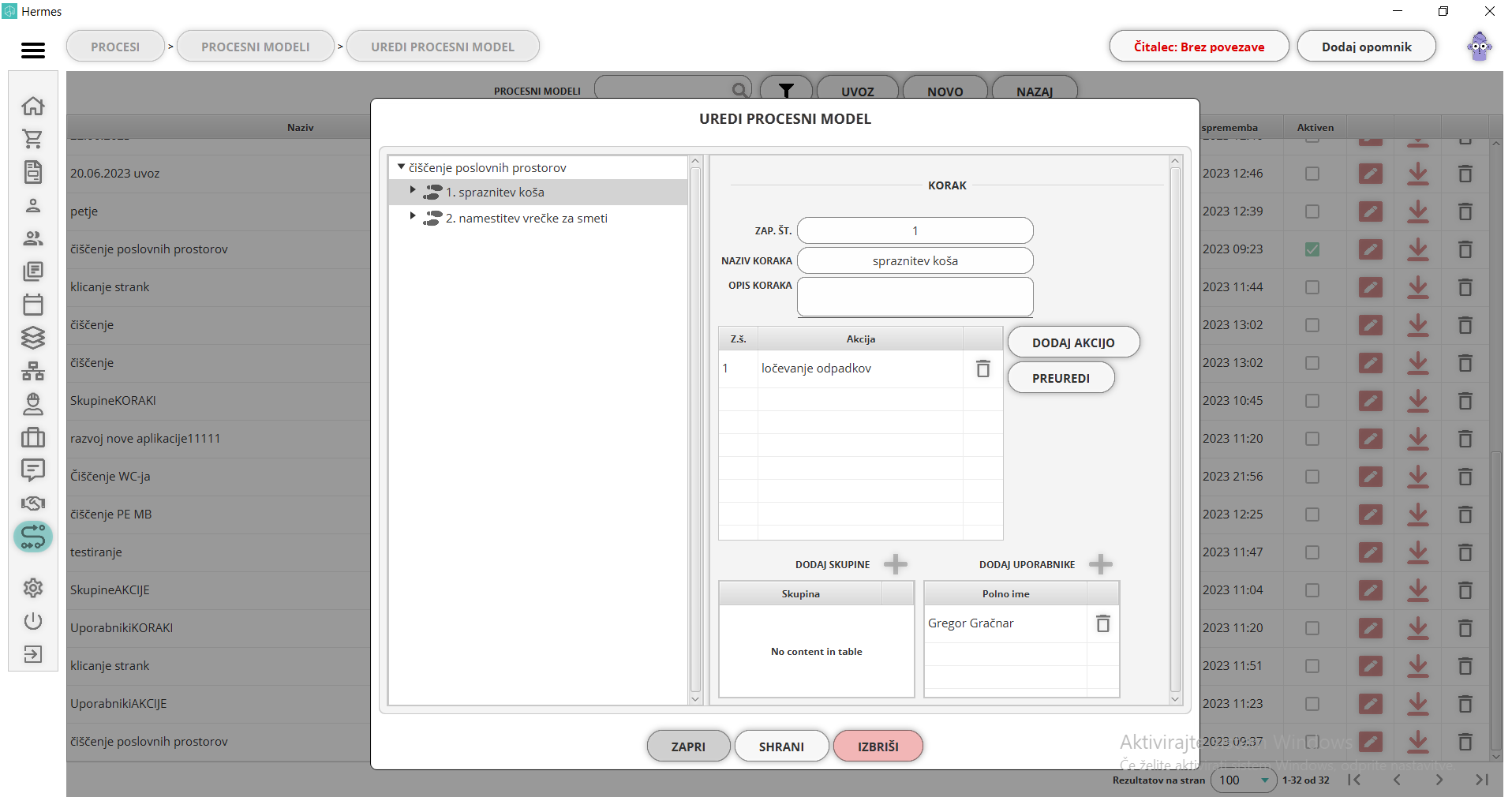Click IZBRIŠI button

(x=878, y=747)
